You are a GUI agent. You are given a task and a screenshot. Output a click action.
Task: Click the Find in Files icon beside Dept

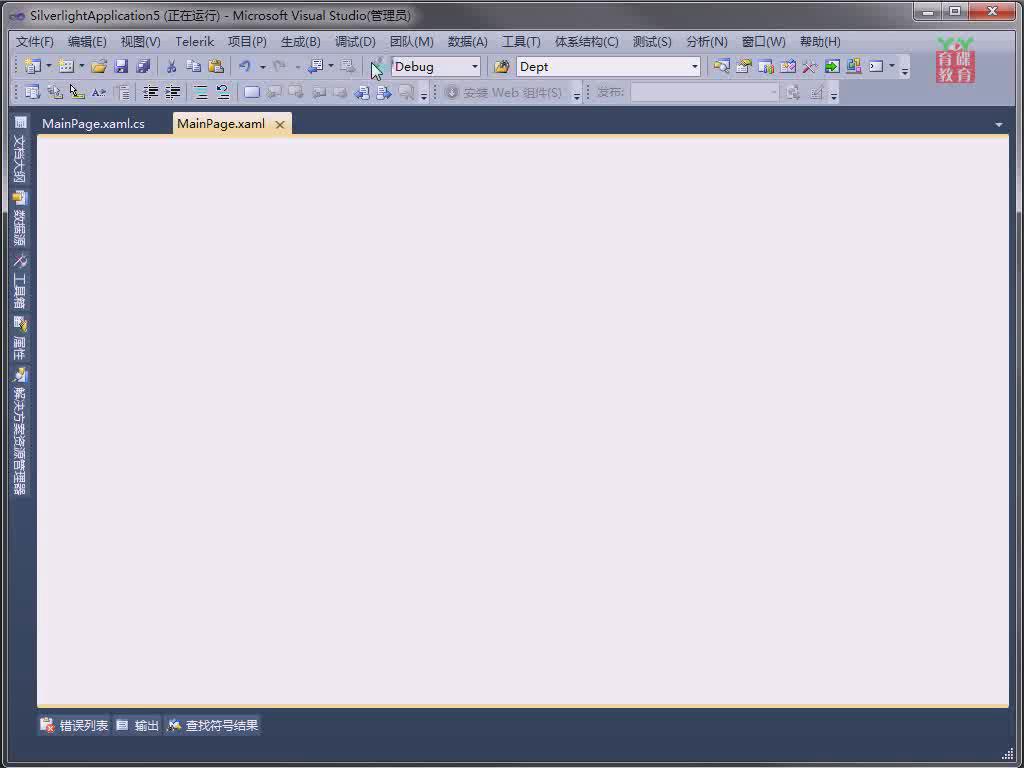click(501, 67)
